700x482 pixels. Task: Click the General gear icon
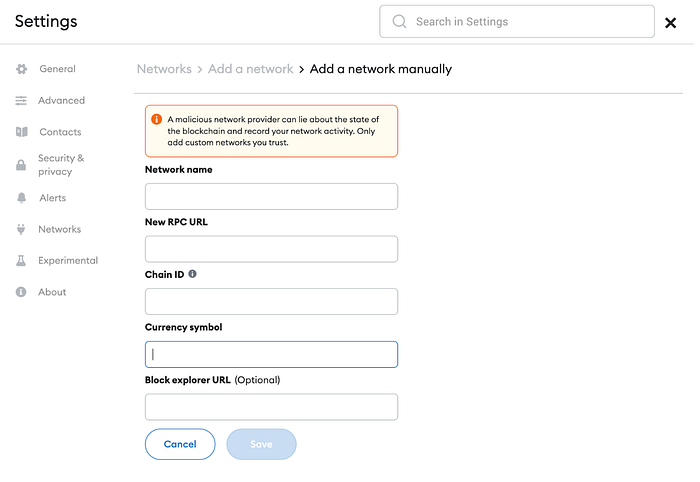[21, 69]
